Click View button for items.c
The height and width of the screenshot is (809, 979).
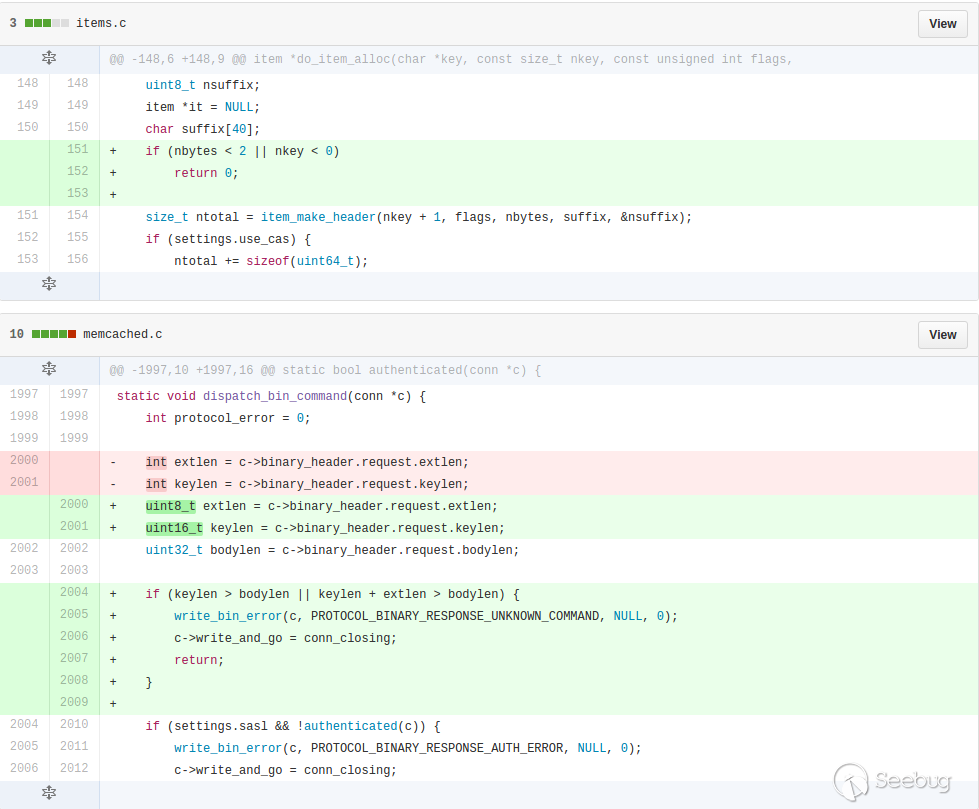pyautogui.click(x=942, y=23)
